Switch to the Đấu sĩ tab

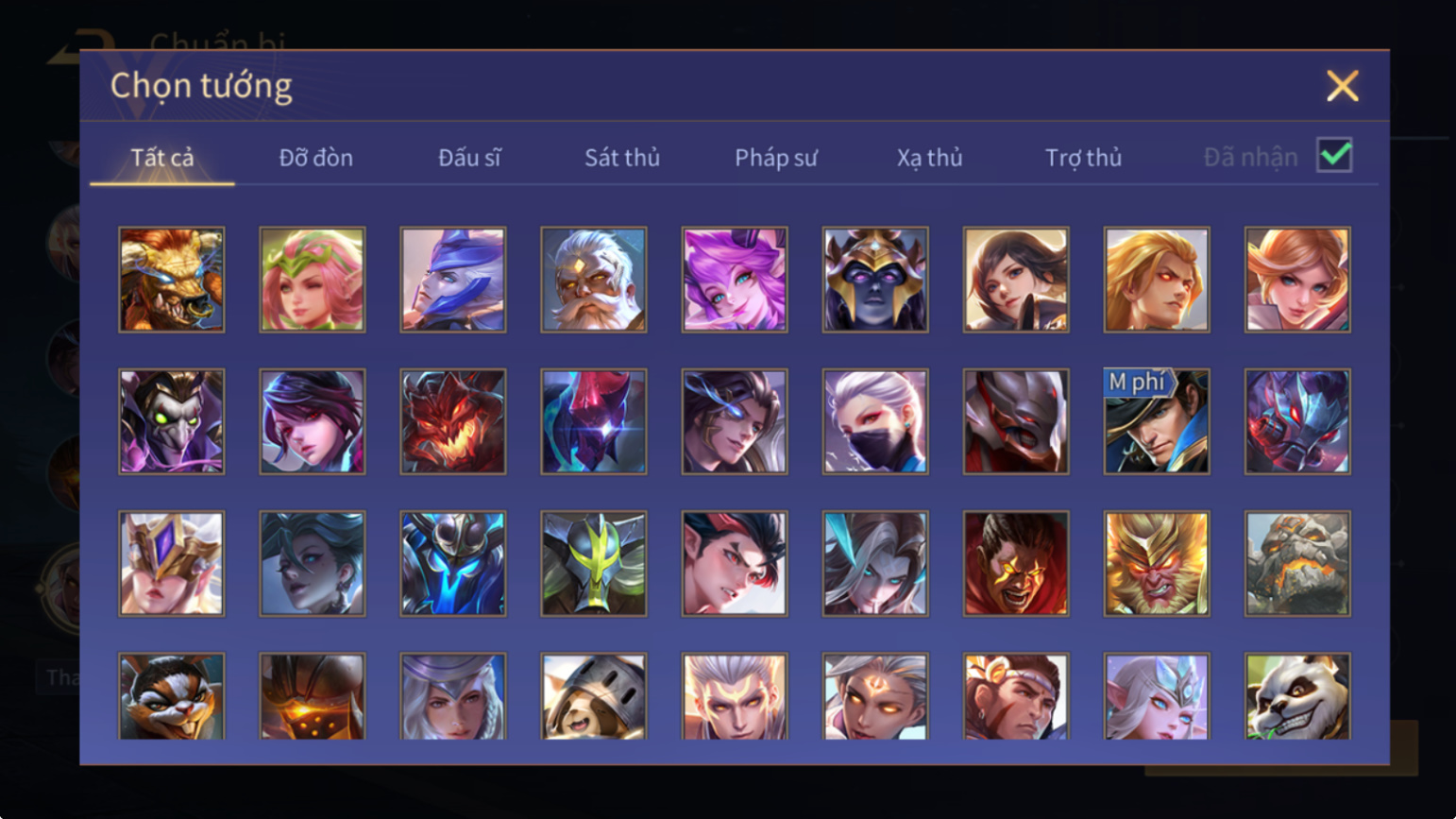coord(469,158)
